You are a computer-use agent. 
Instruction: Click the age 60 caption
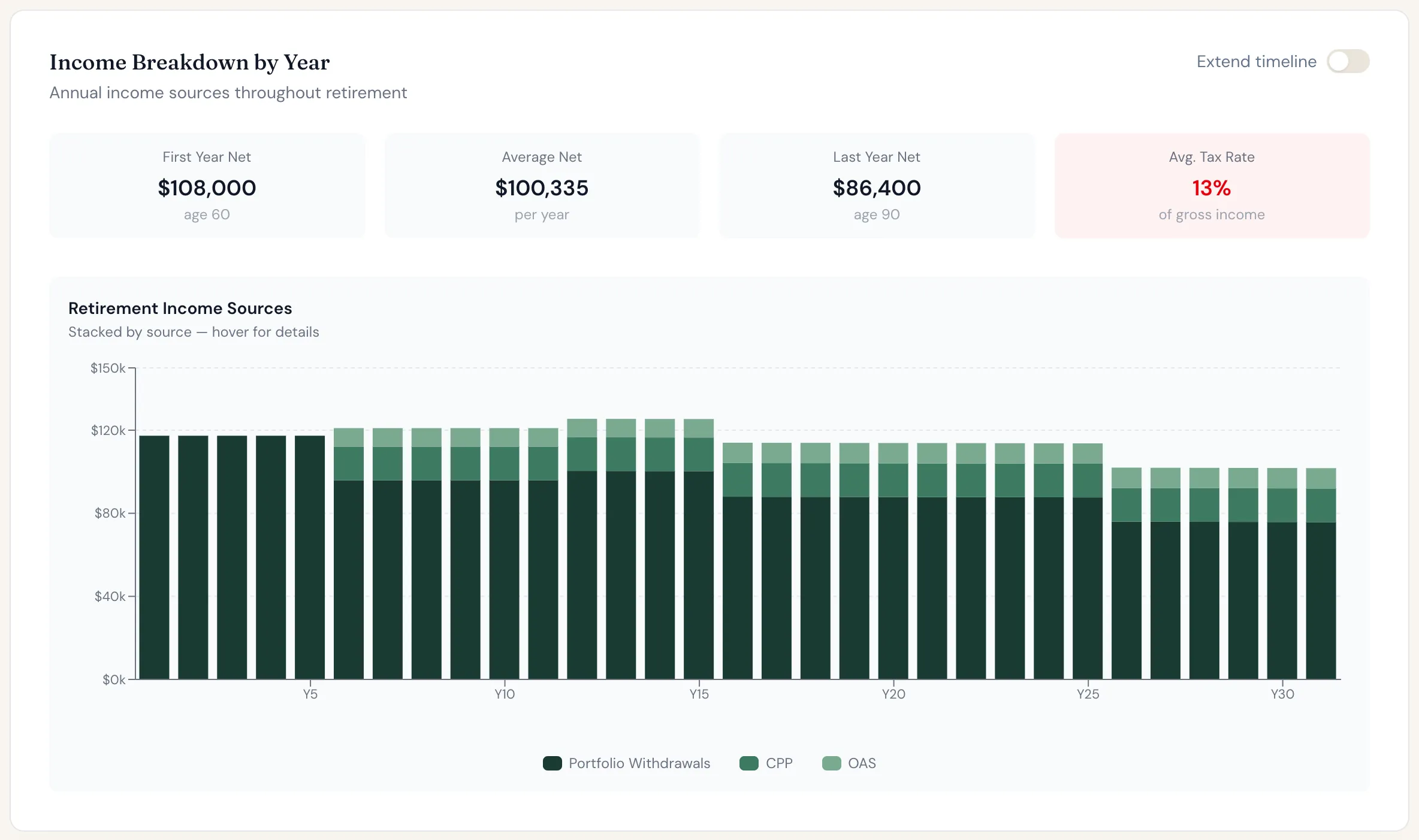(x=207, y=214)
